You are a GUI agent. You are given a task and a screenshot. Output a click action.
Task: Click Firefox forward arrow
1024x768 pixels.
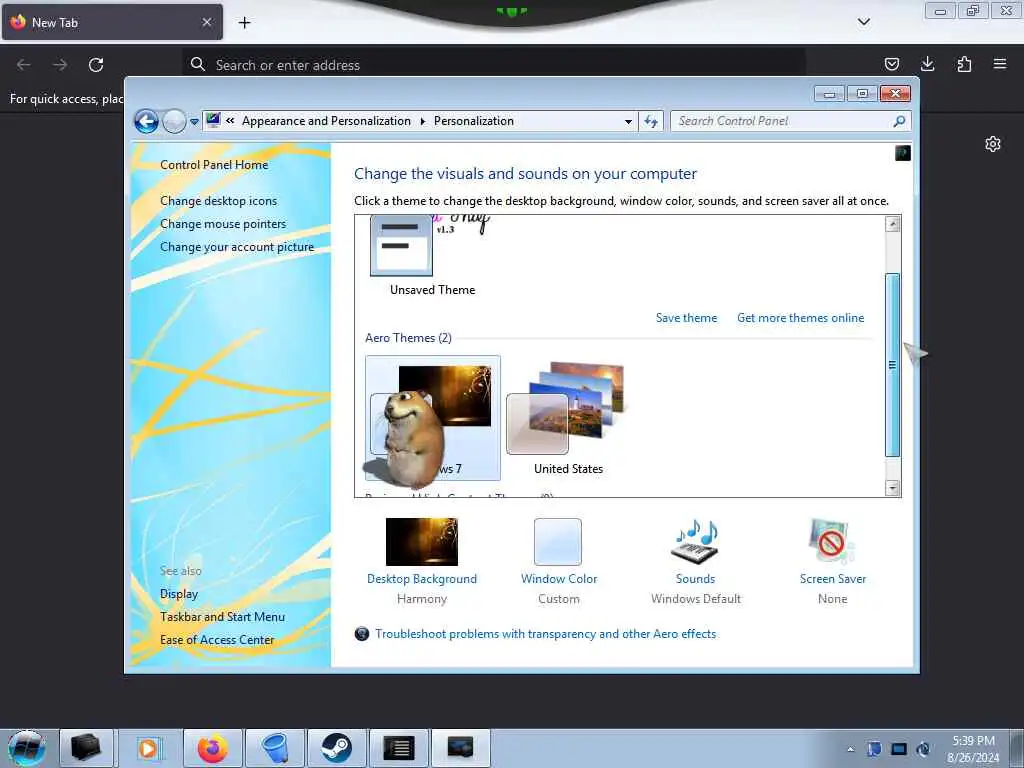click(x=60, y=65)
